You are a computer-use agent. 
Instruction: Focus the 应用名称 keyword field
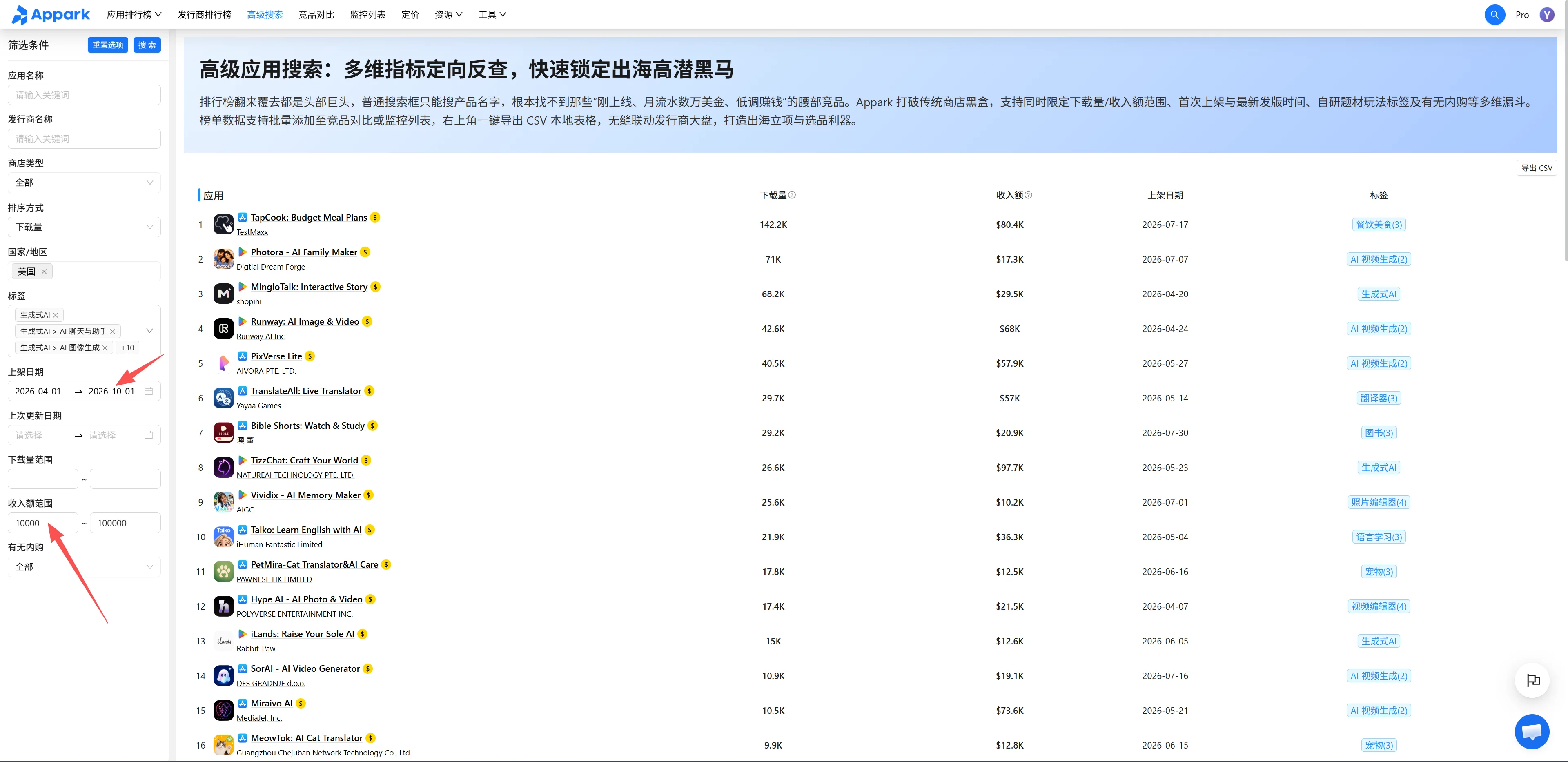[x=84, y=95]
